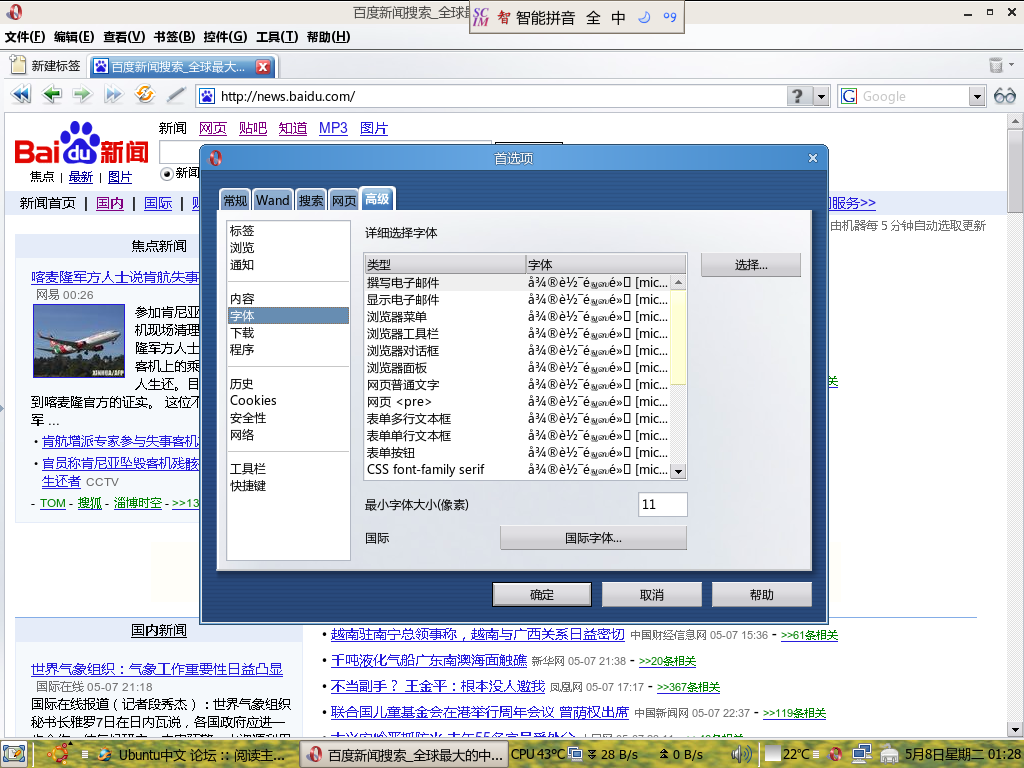This screenshot has width=1024, height=768.
Task: Click the 帮助 button in the preferences dialog
Action: (761, 594)
